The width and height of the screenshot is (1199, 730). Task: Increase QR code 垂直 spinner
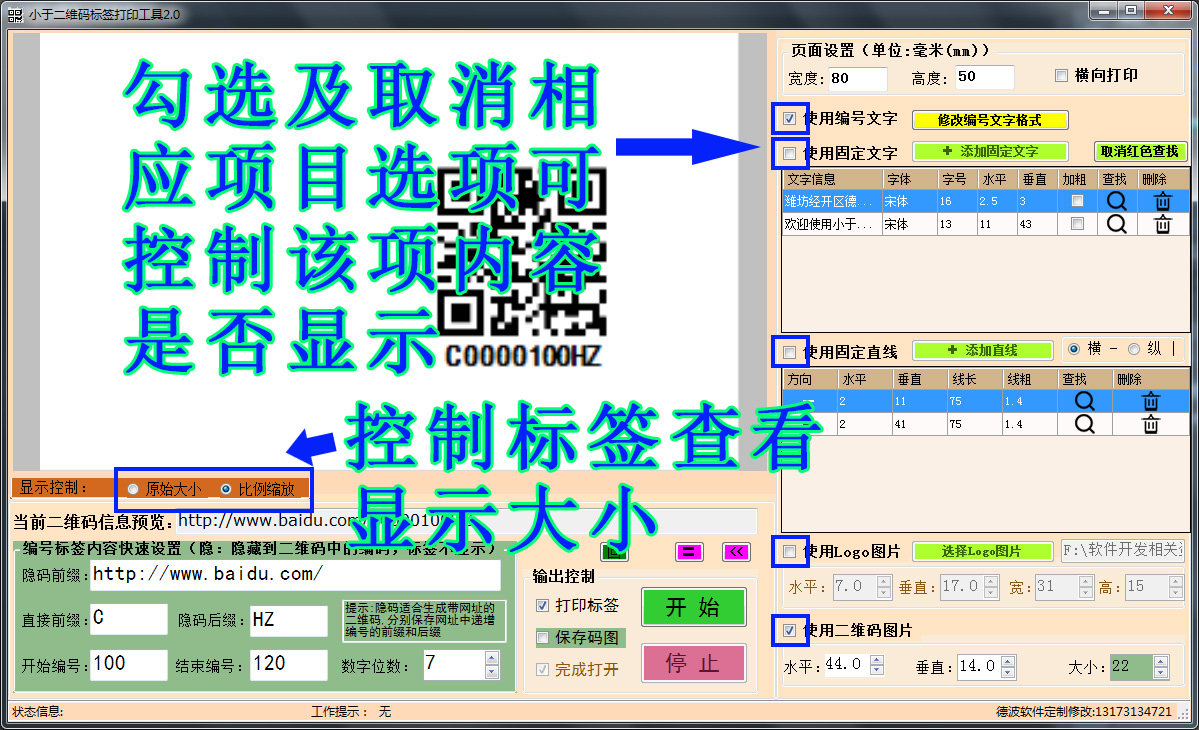[1009, 662]
